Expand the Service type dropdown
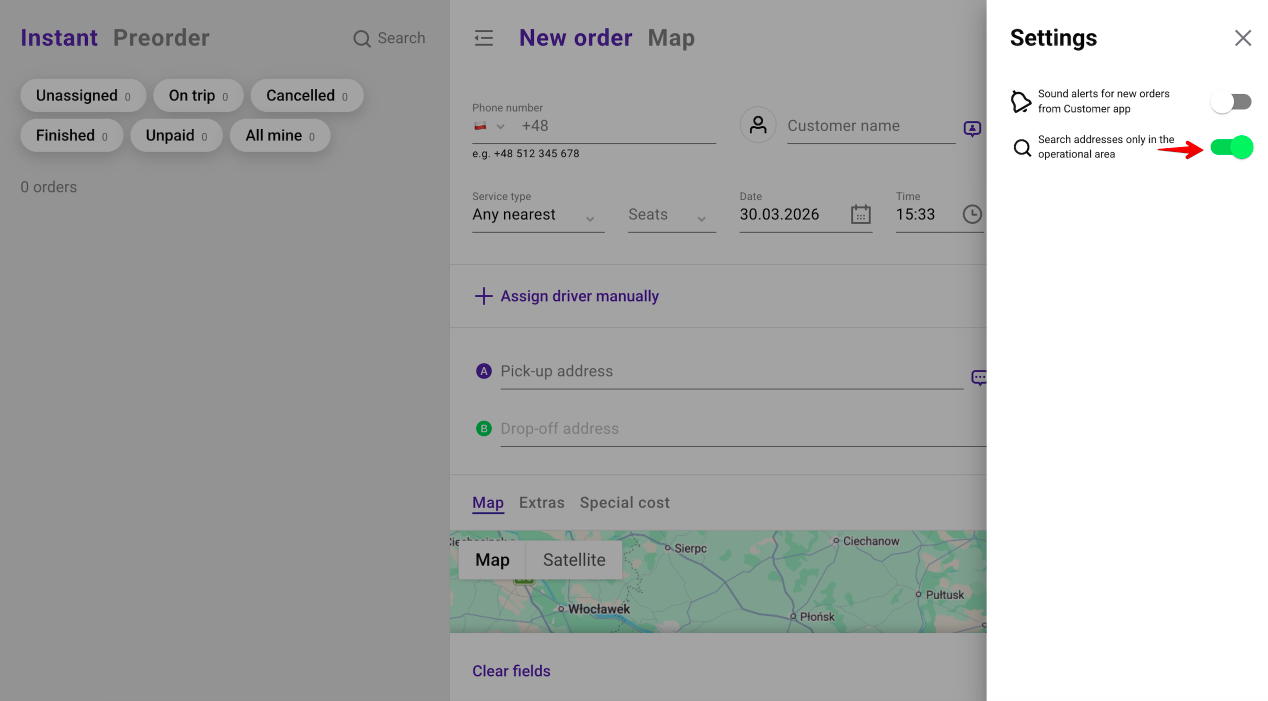 (x=538, y=215)
